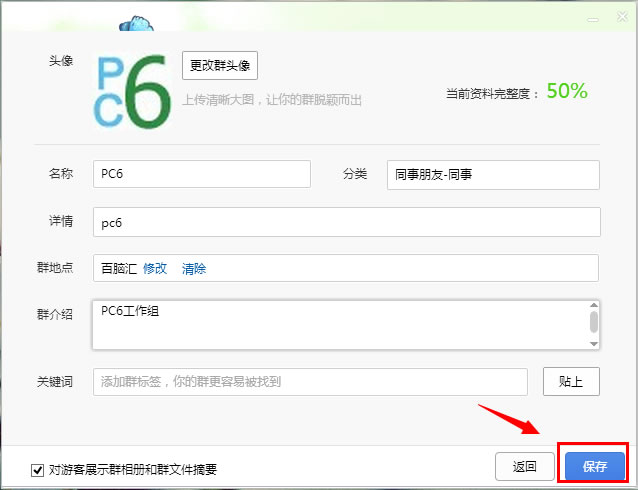Click the 百脑汇 location text
The width and height of the screenshot is (638, 490).
118,269
